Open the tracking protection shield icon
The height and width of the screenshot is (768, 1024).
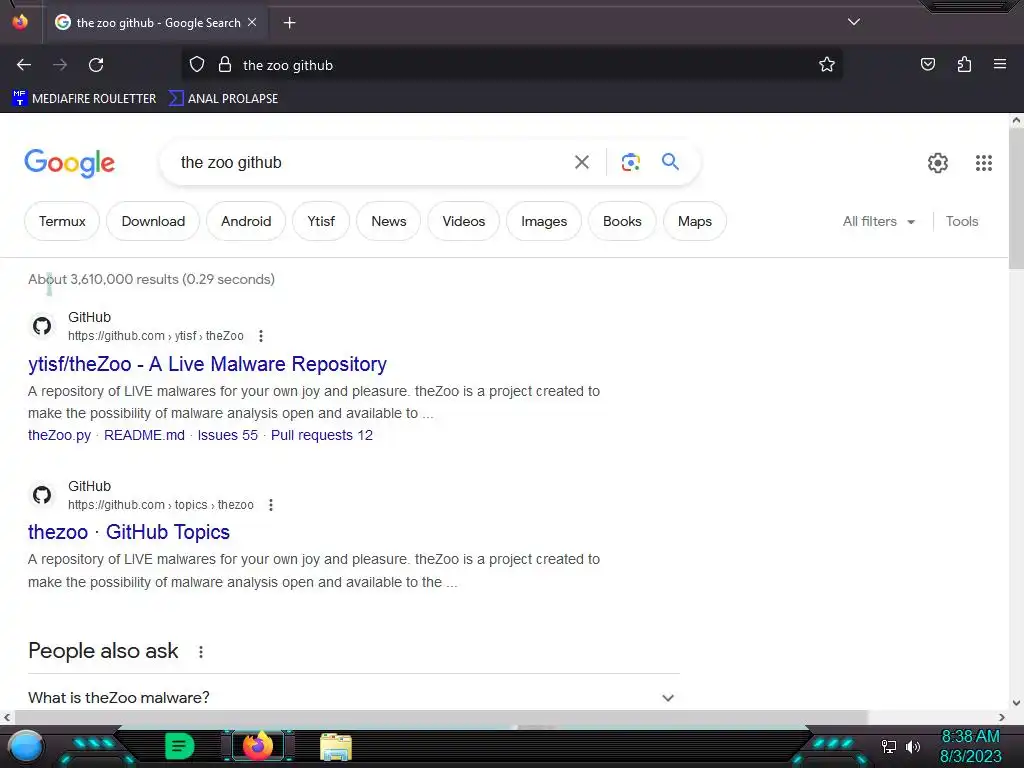pos(197,65)
